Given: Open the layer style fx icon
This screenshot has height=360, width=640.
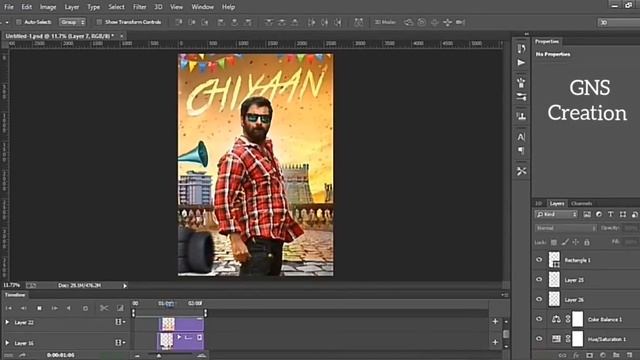Looking at the screenshot, I should coord(576,356).
